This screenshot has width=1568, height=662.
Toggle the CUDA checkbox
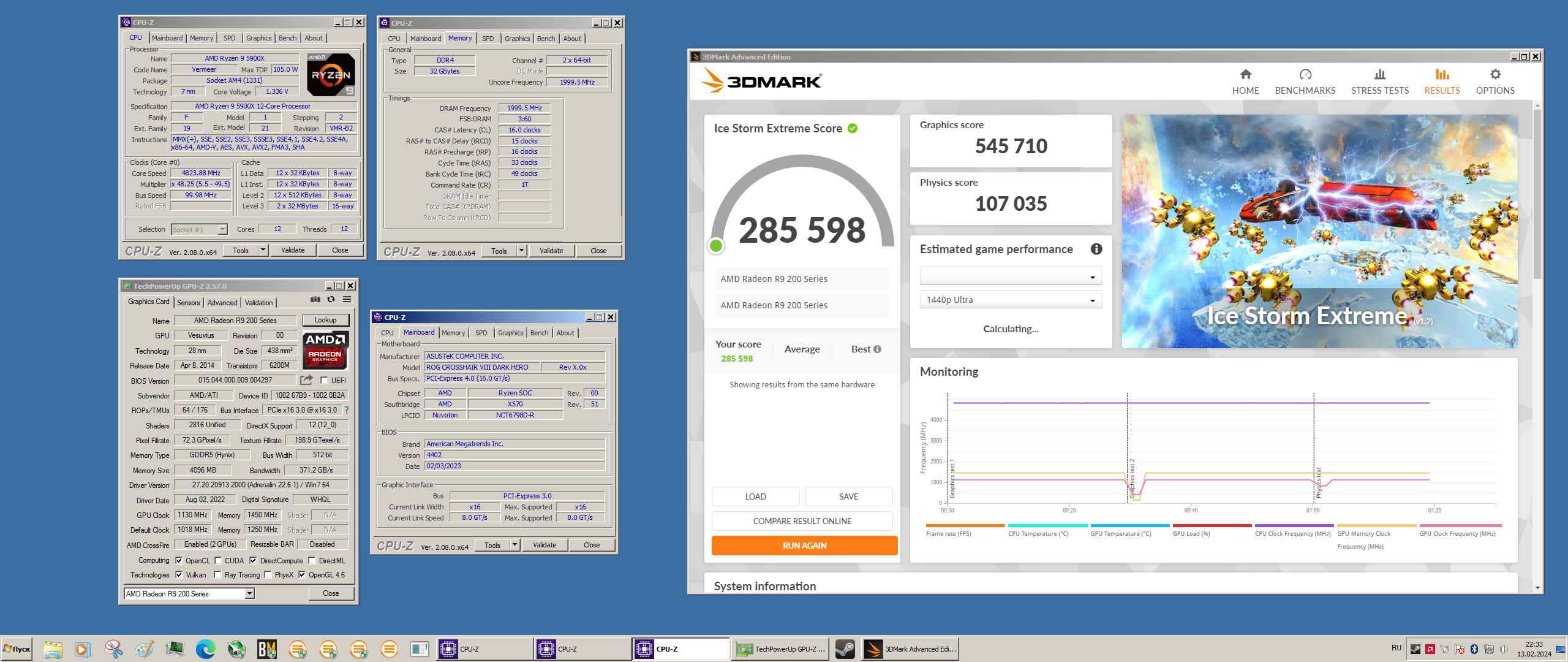[218, 560]
